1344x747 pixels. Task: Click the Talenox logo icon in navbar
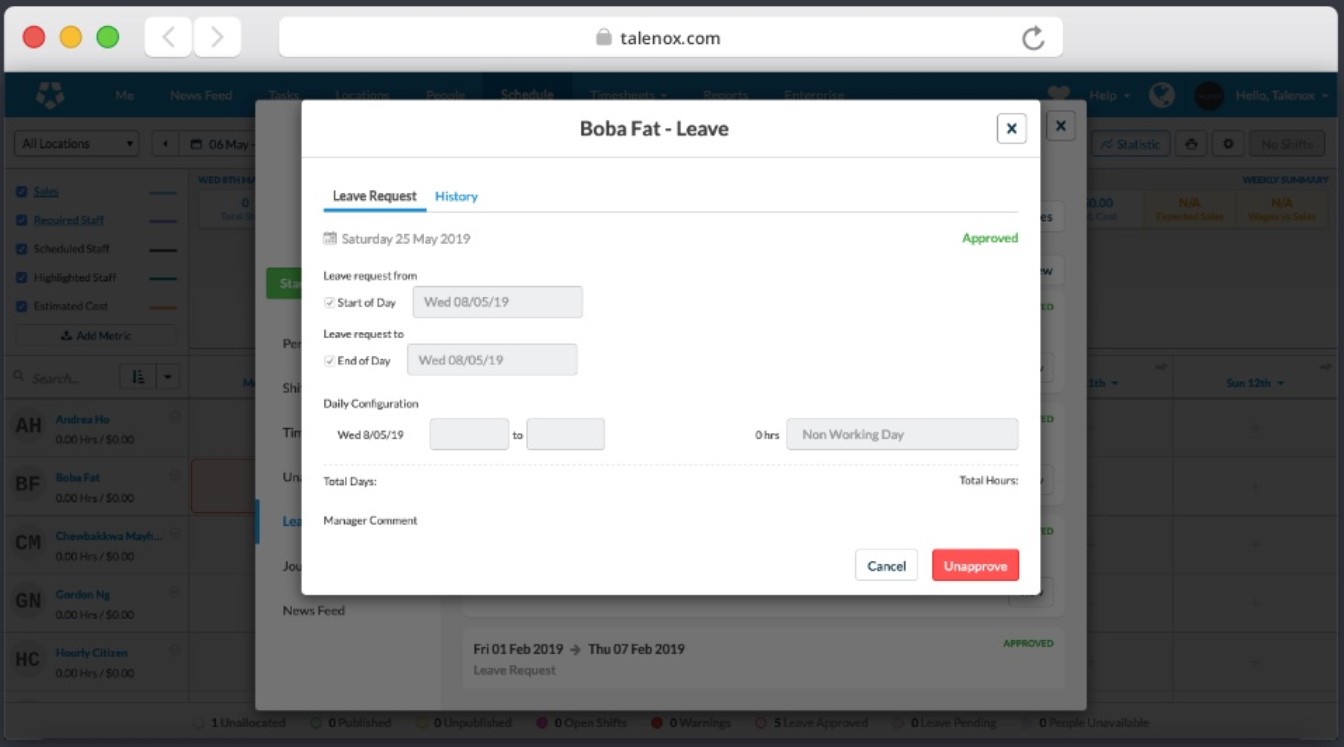50,95
